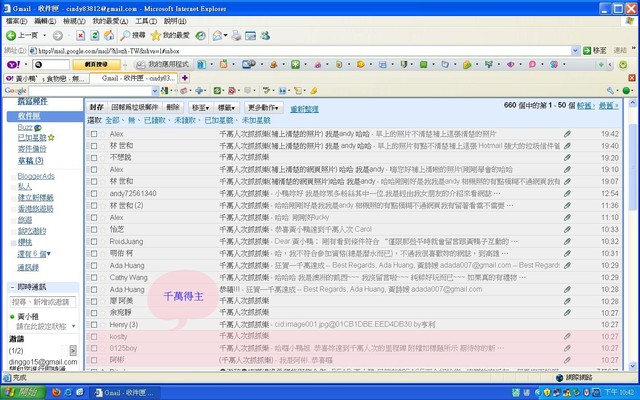Click the grey Forward arrow button
The height and width of the screenshot is (400, 640).
click(58, 36)
